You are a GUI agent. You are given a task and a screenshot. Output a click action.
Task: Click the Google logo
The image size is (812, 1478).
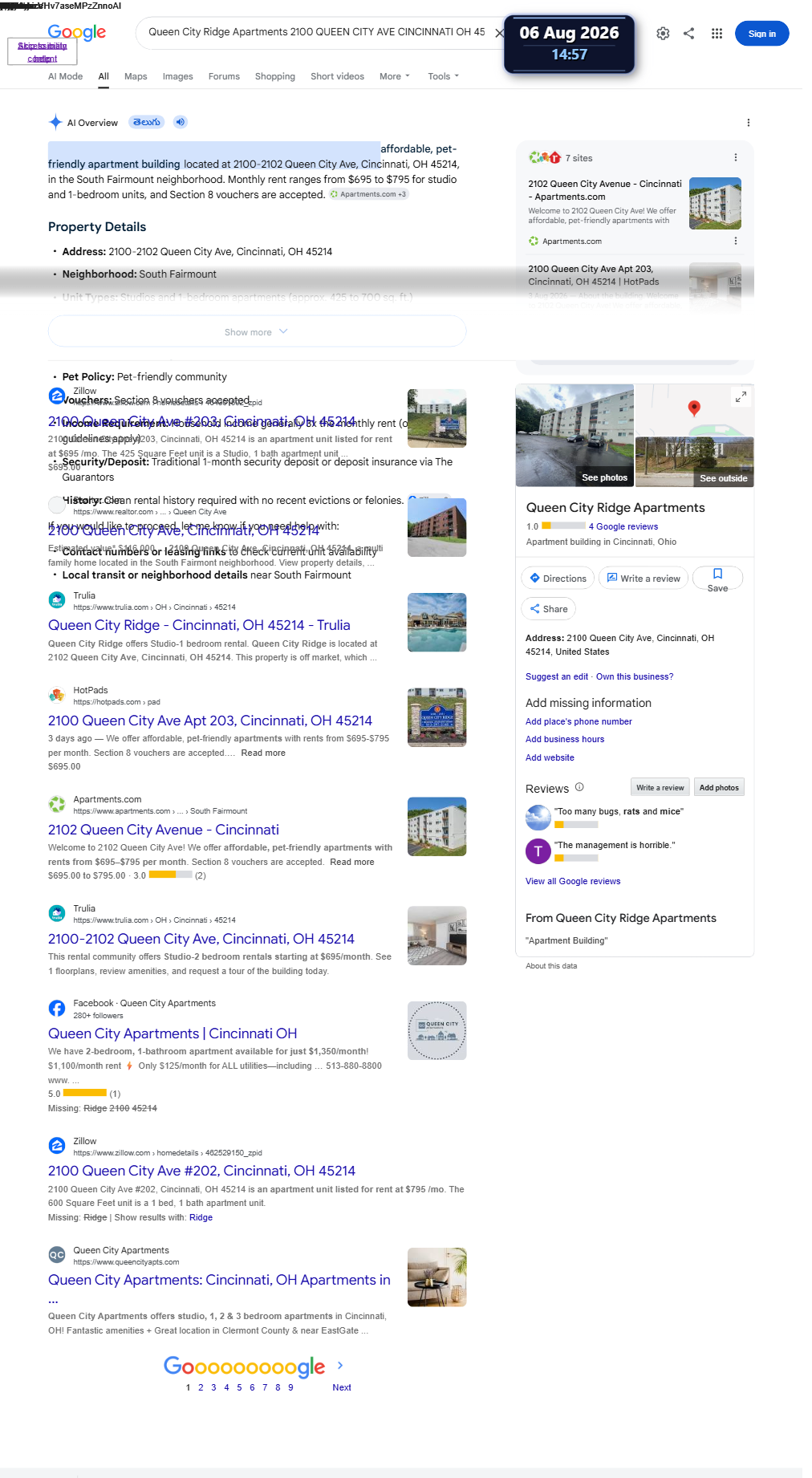[x=76, y=32]
